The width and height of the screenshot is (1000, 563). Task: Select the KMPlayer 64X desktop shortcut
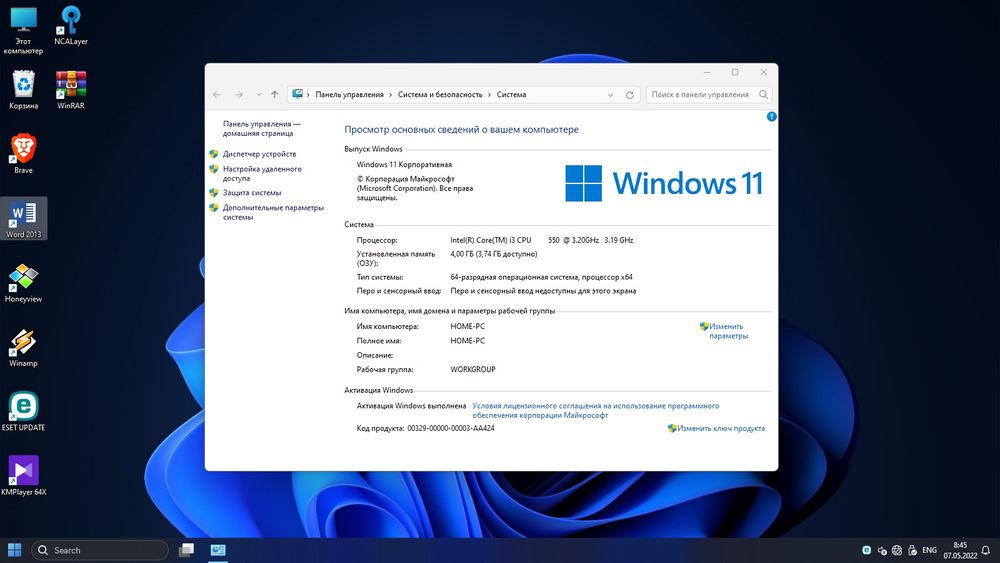[24, 476]
